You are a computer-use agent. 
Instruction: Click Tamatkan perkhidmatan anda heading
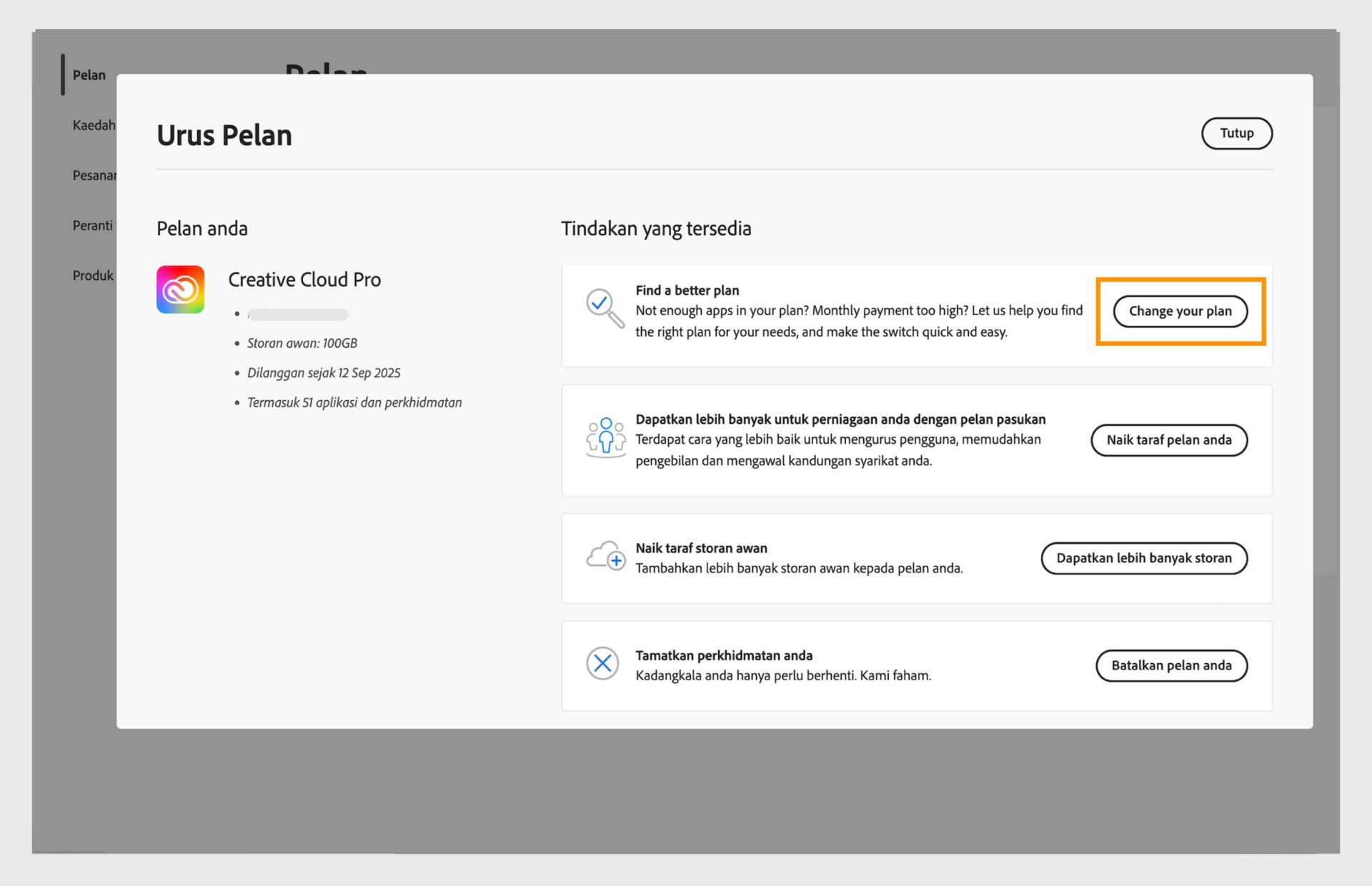[x=723, y=655]
